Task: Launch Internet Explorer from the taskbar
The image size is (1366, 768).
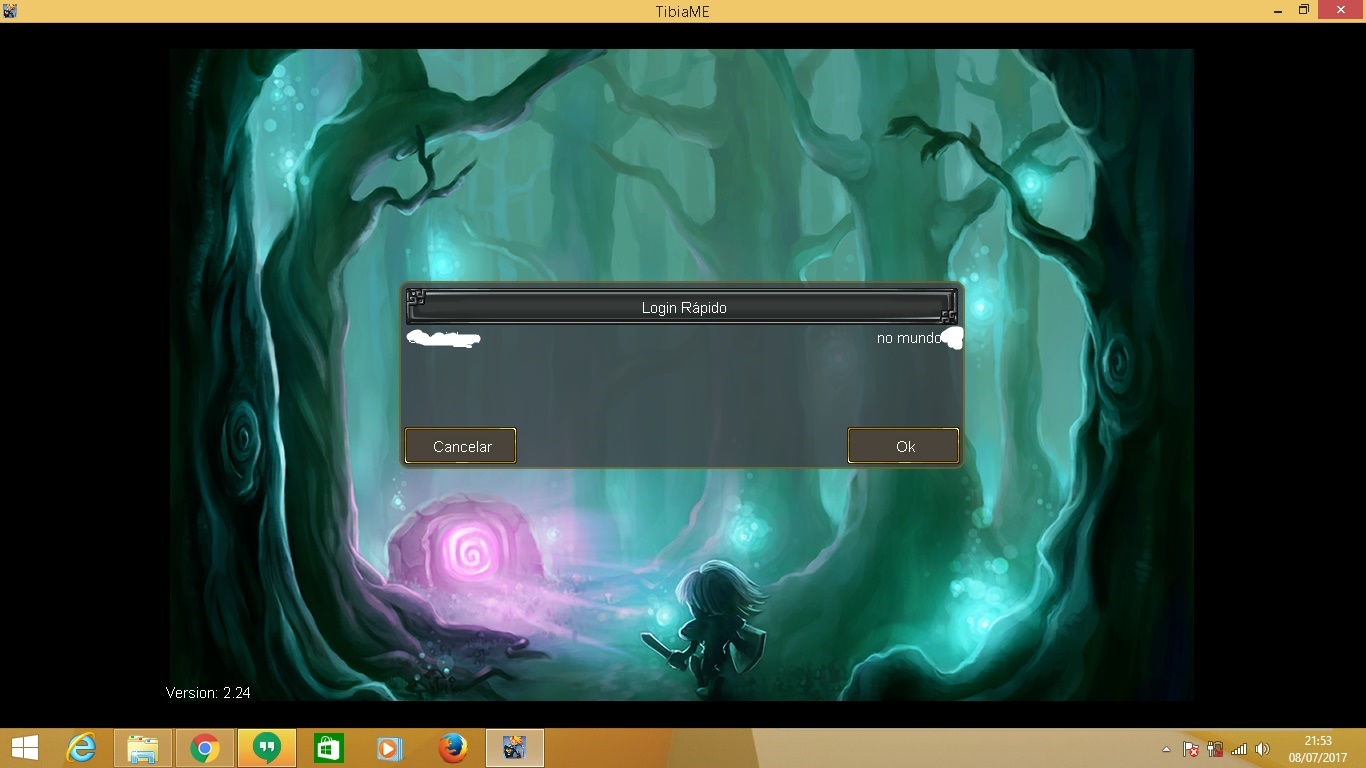Action: (x=81, y=748)
